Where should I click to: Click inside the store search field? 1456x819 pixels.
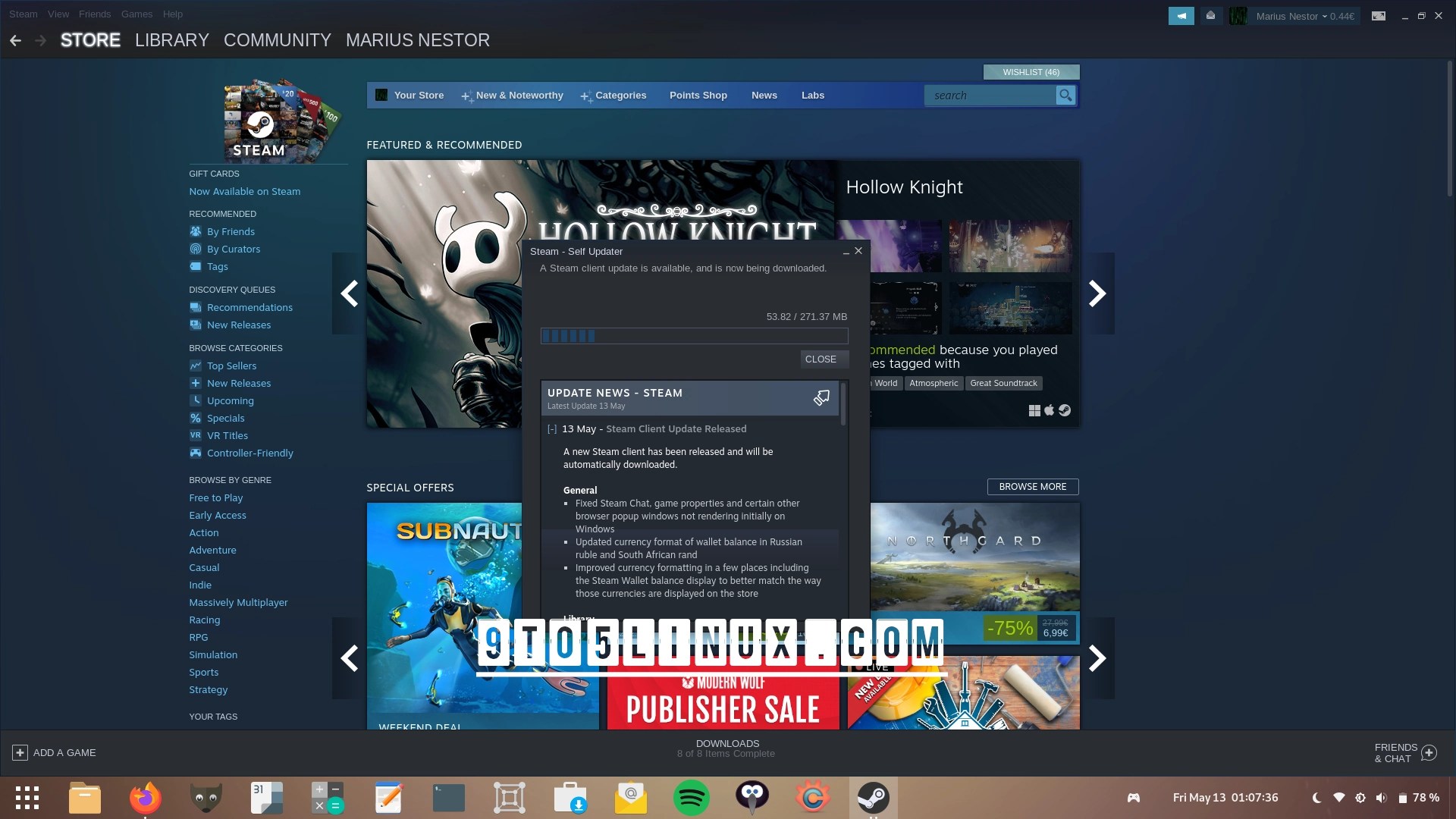(x=986, y=95)
